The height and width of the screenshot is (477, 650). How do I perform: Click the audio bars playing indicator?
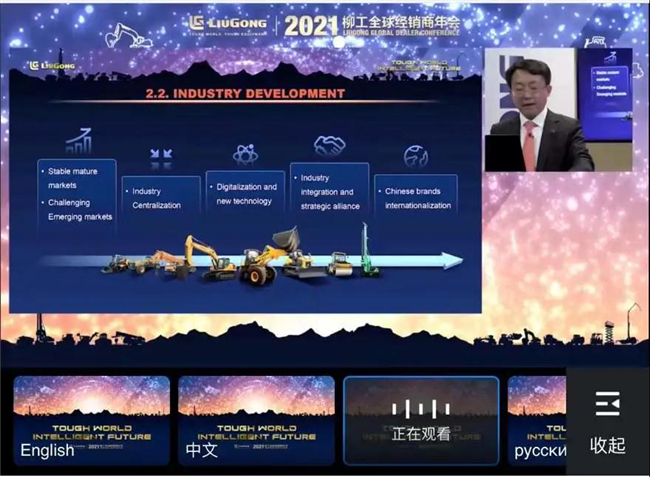pyautogui.click(x=421, y=409)
